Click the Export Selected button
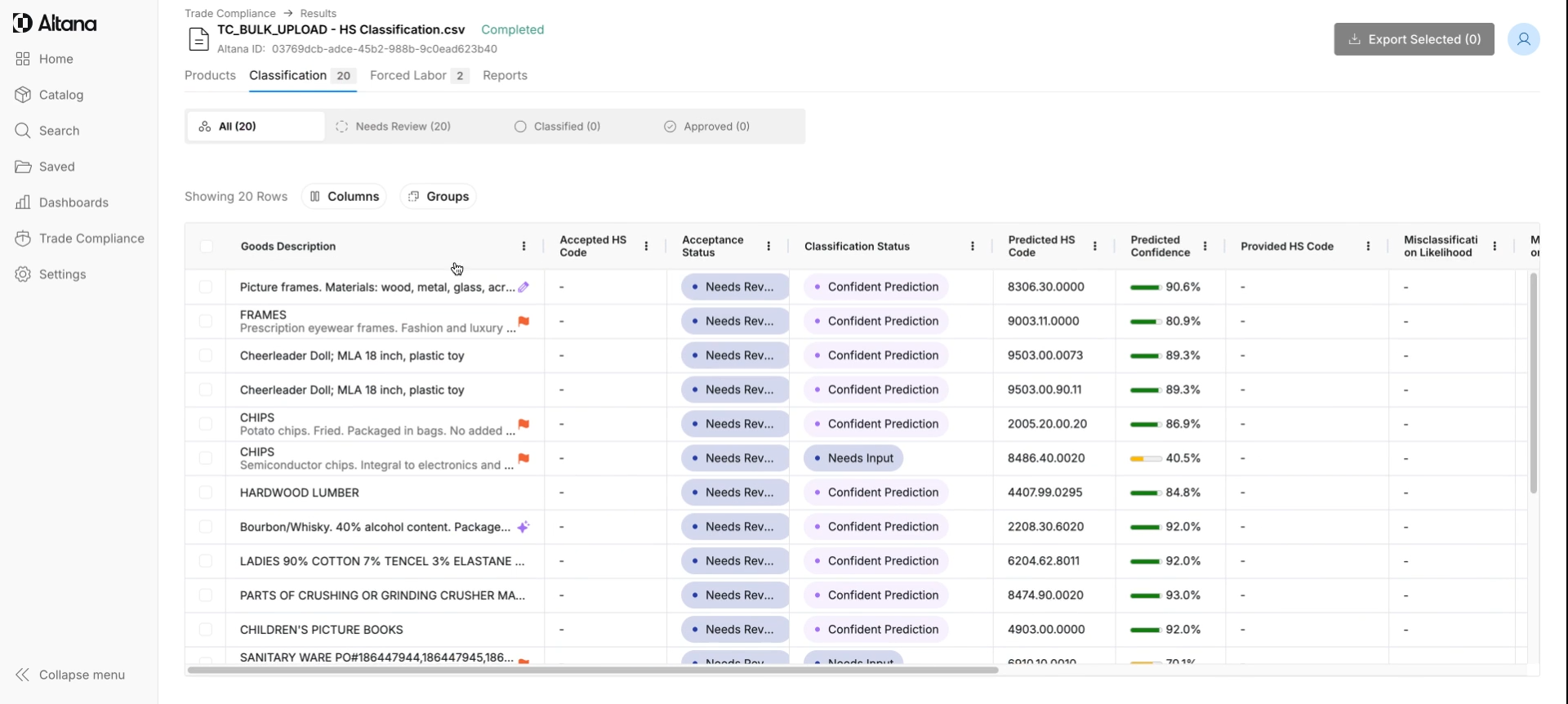Viewport: 1568px width, 704px height. pyautogui.click(x=1414, y=39)
